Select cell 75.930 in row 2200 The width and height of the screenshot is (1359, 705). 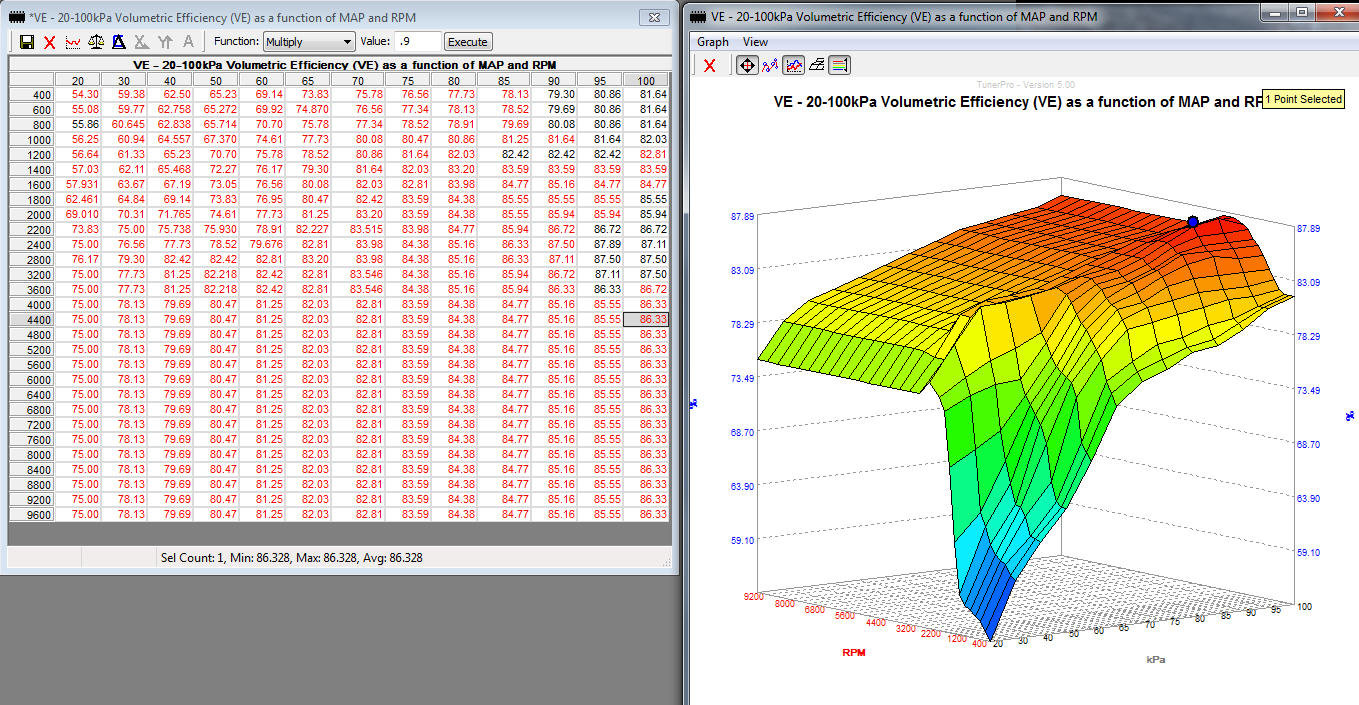(x=216, y=229)
